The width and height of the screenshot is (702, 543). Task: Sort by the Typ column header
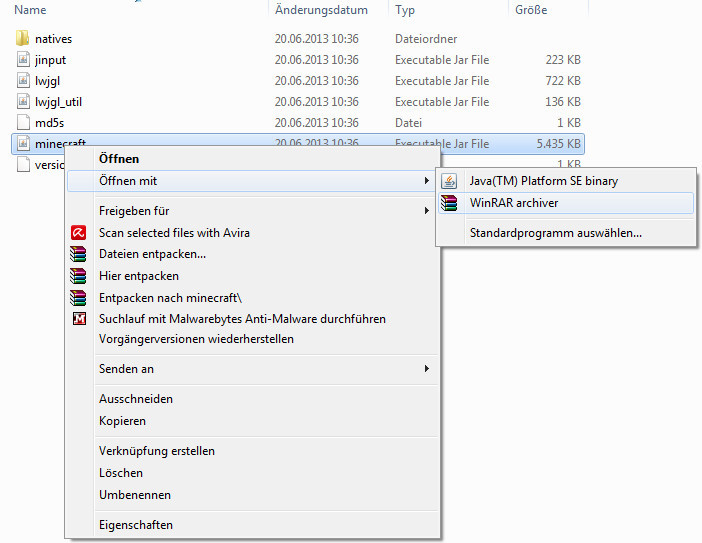click(405, 10)
